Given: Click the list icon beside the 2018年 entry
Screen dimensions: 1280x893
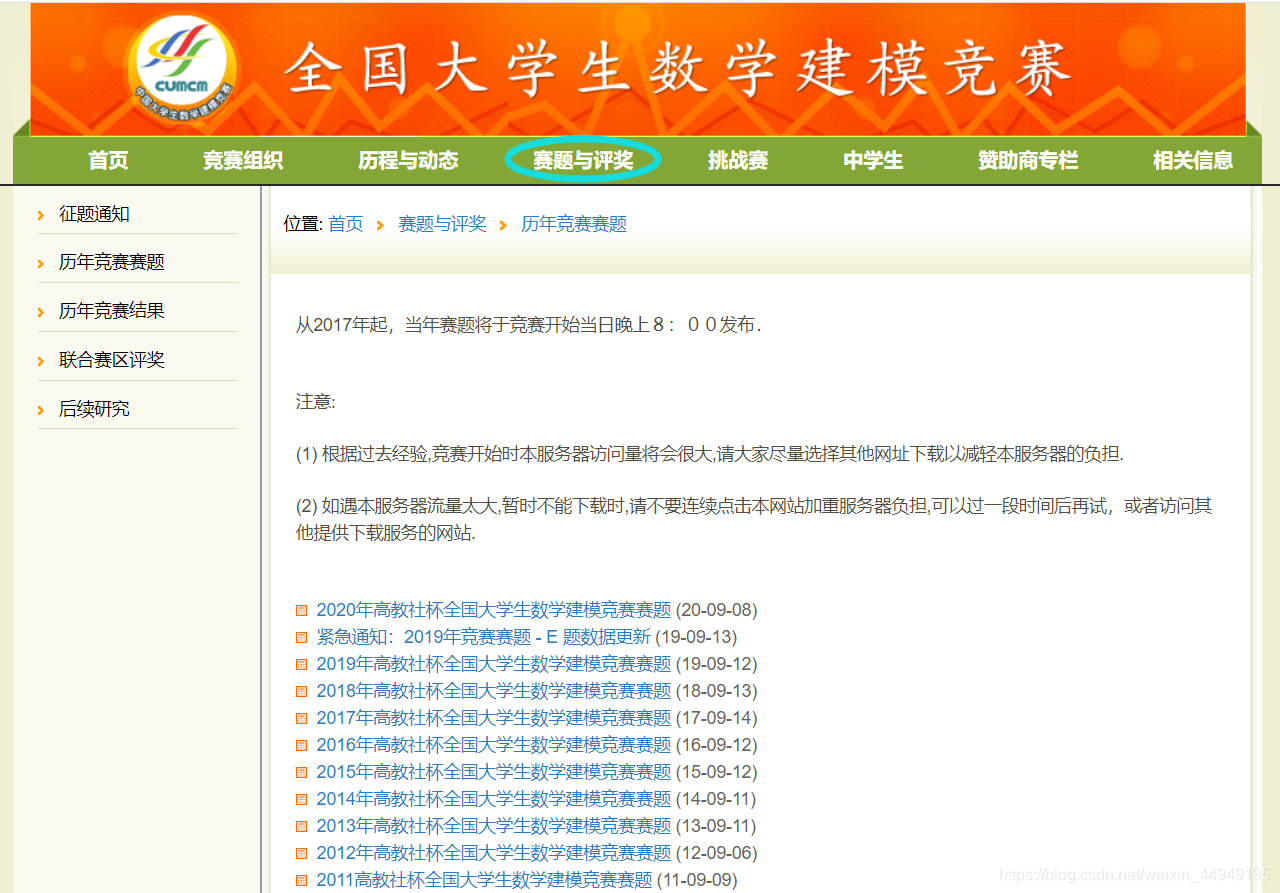Looking at the screenshot, I should (302, 691).
